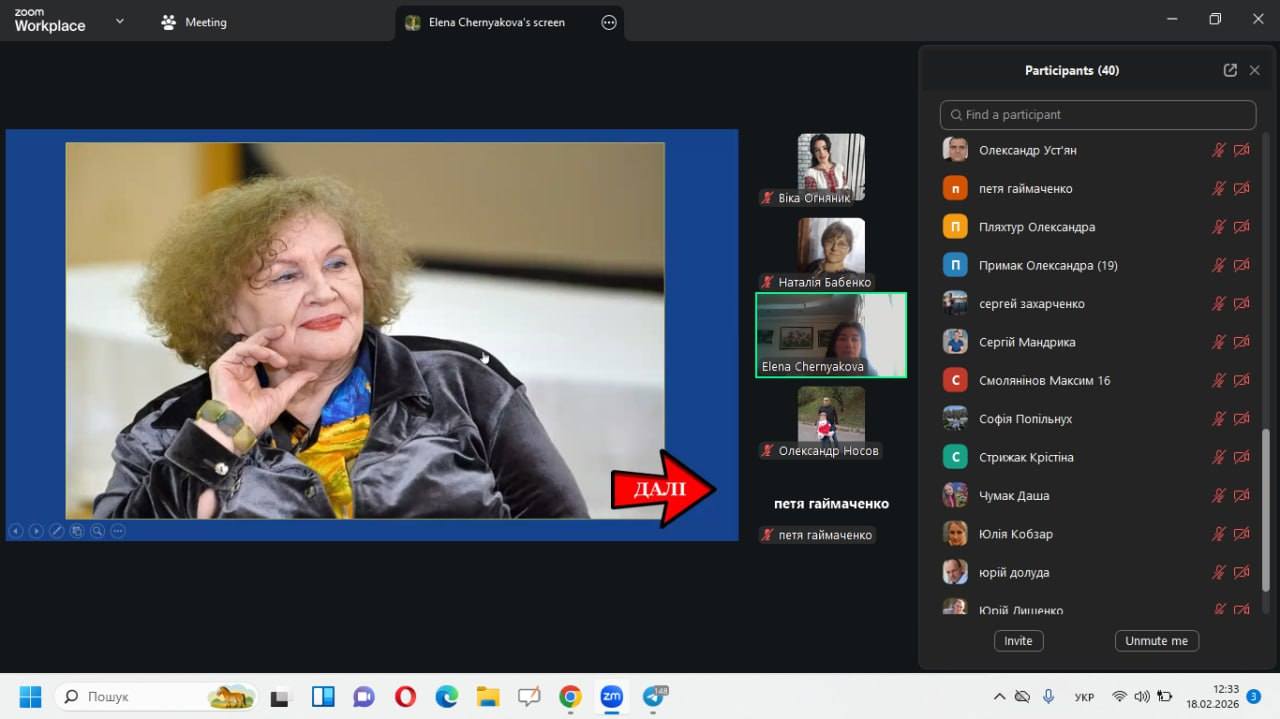Pop out the Participants panel
Screen dimensions: 1280x719
pyautogui.click(x=1230, y=70)
